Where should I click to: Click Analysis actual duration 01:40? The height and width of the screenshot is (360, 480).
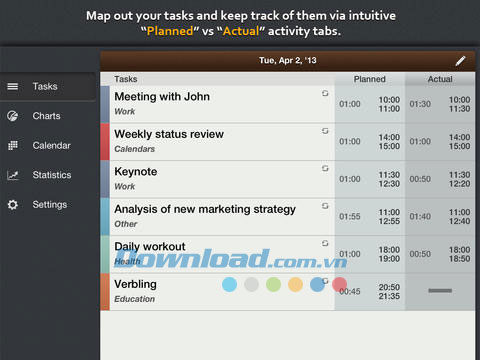(x=420, y=217)
